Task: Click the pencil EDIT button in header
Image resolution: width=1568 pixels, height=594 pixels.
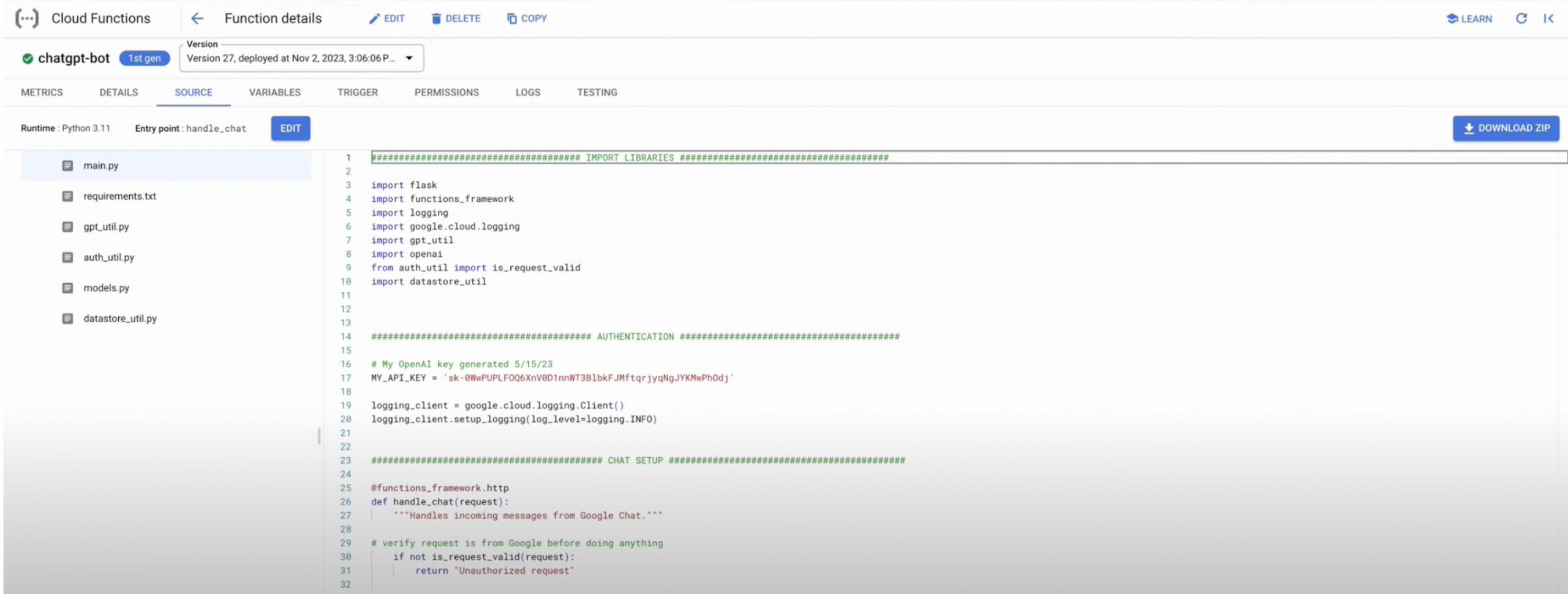Action: pos(386,18)
